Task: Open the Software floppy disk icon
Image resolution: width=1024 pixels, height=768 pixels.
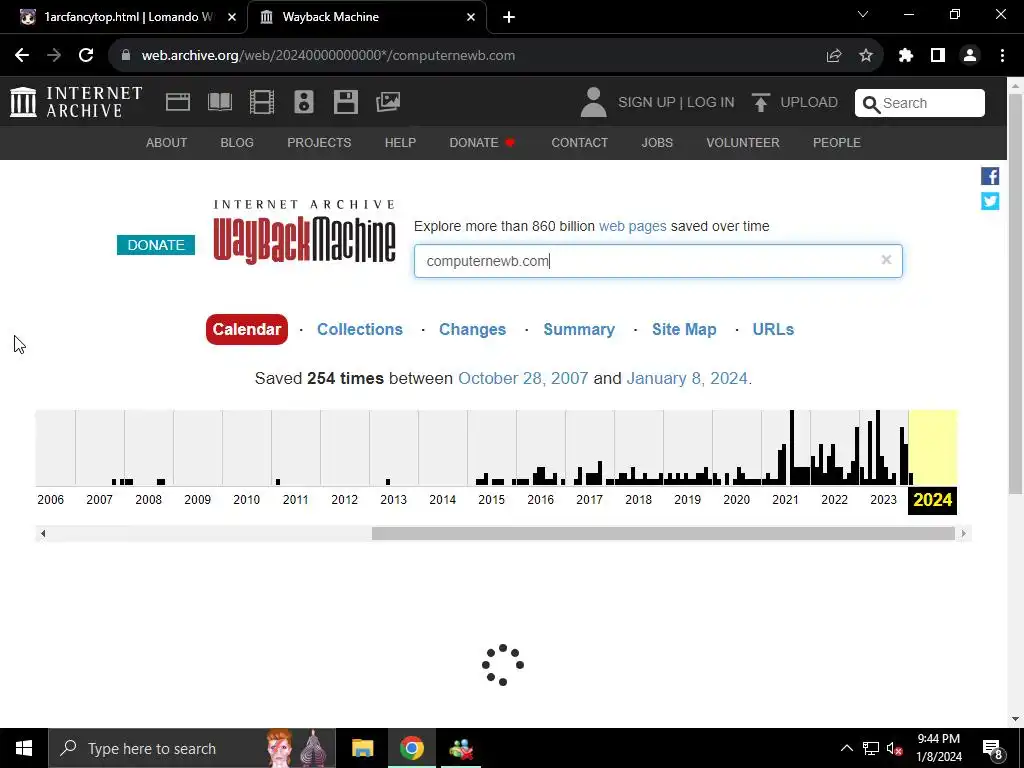Action: tap(345, 102)
